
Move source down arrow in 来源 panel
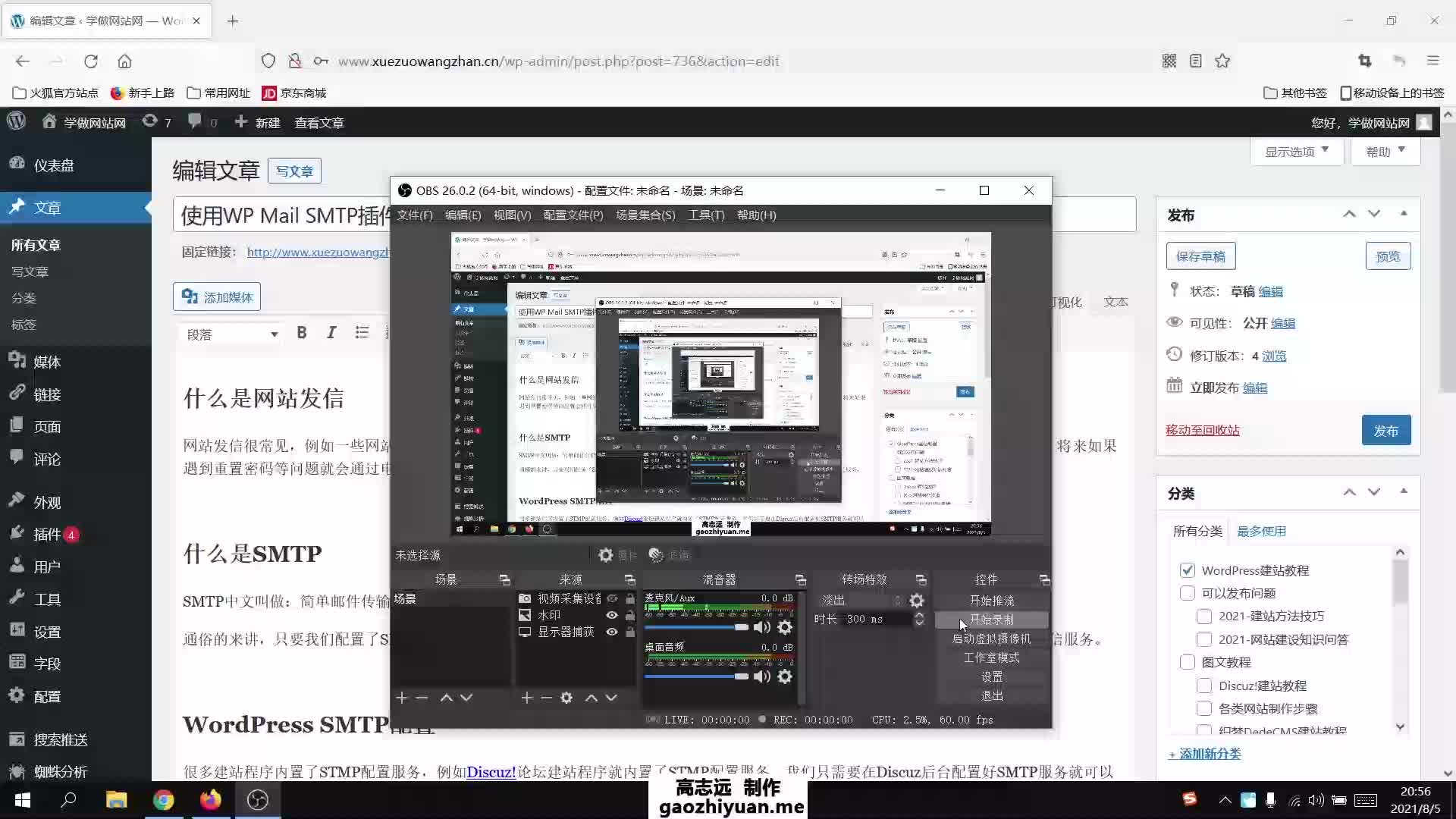pos(611,698)
